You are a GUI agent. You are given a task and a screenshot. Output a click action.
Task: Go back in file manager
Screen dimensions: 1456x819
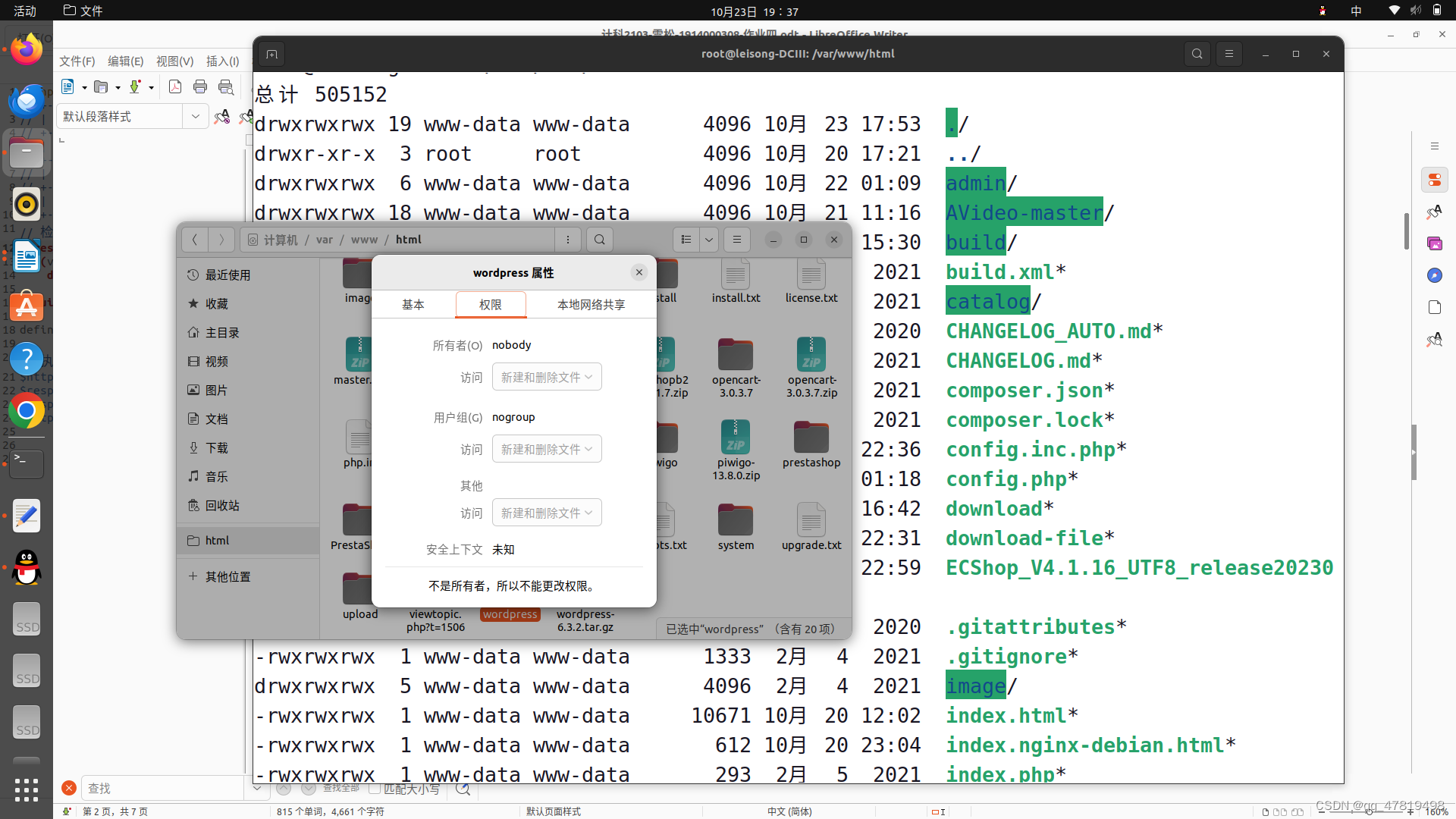[x=195, y=240]
